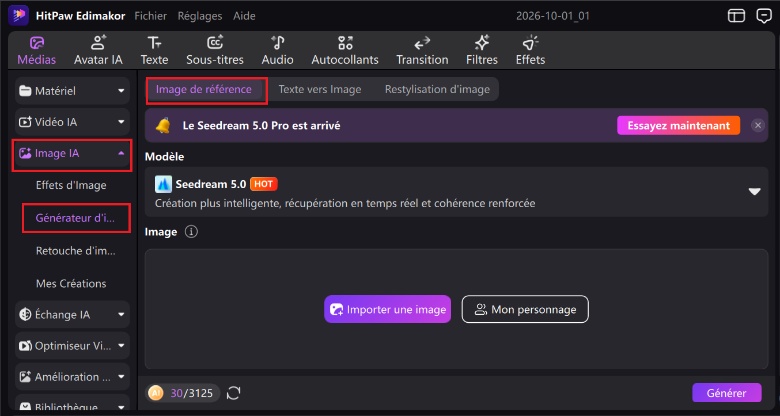The image size is (780, 416).
Task: Click the Essayez maintenant button
Action: point(679,125)
